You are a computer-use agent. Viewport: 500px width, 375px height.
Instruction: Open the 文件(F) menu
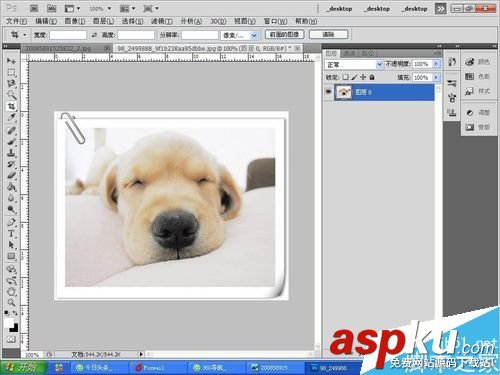(16, 21)
